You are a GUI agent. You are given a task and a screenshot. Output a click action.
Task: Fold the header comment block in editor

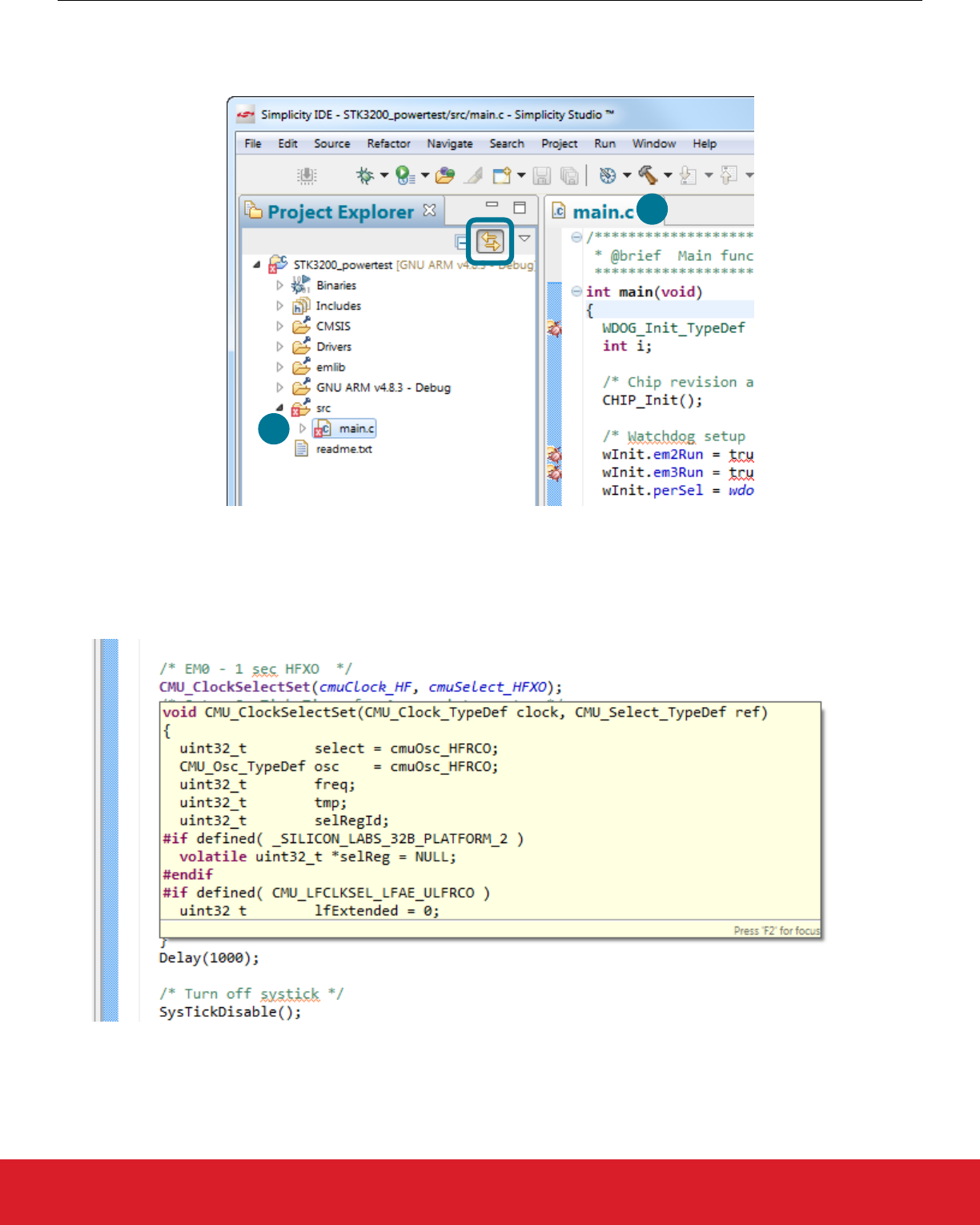(576, 236)
